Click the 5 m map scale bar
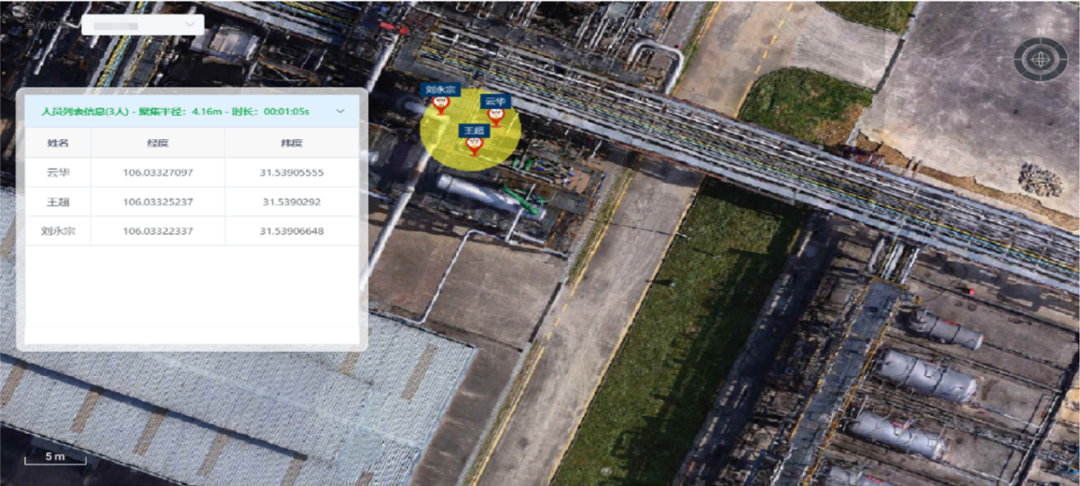Screen dimensions: 1080x486 tap(55, 458)
